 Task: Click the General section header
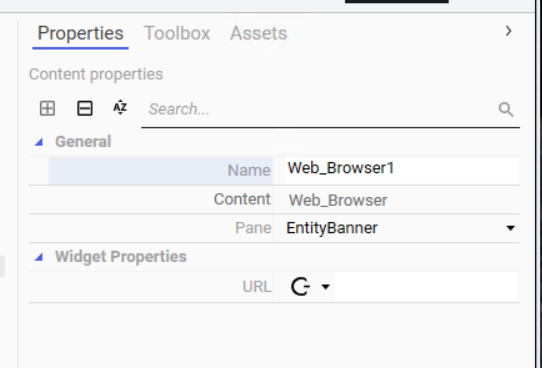point(83,142)
